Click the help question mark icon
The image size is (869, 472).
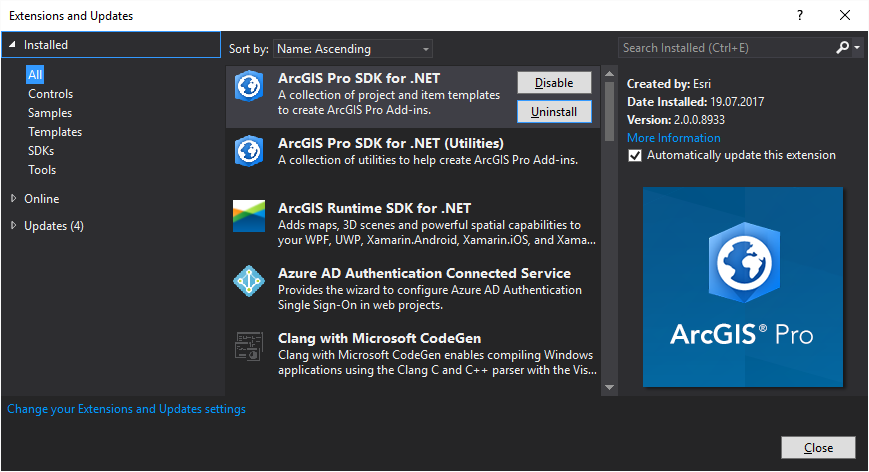pyautogui.click(x=799, y=16)
